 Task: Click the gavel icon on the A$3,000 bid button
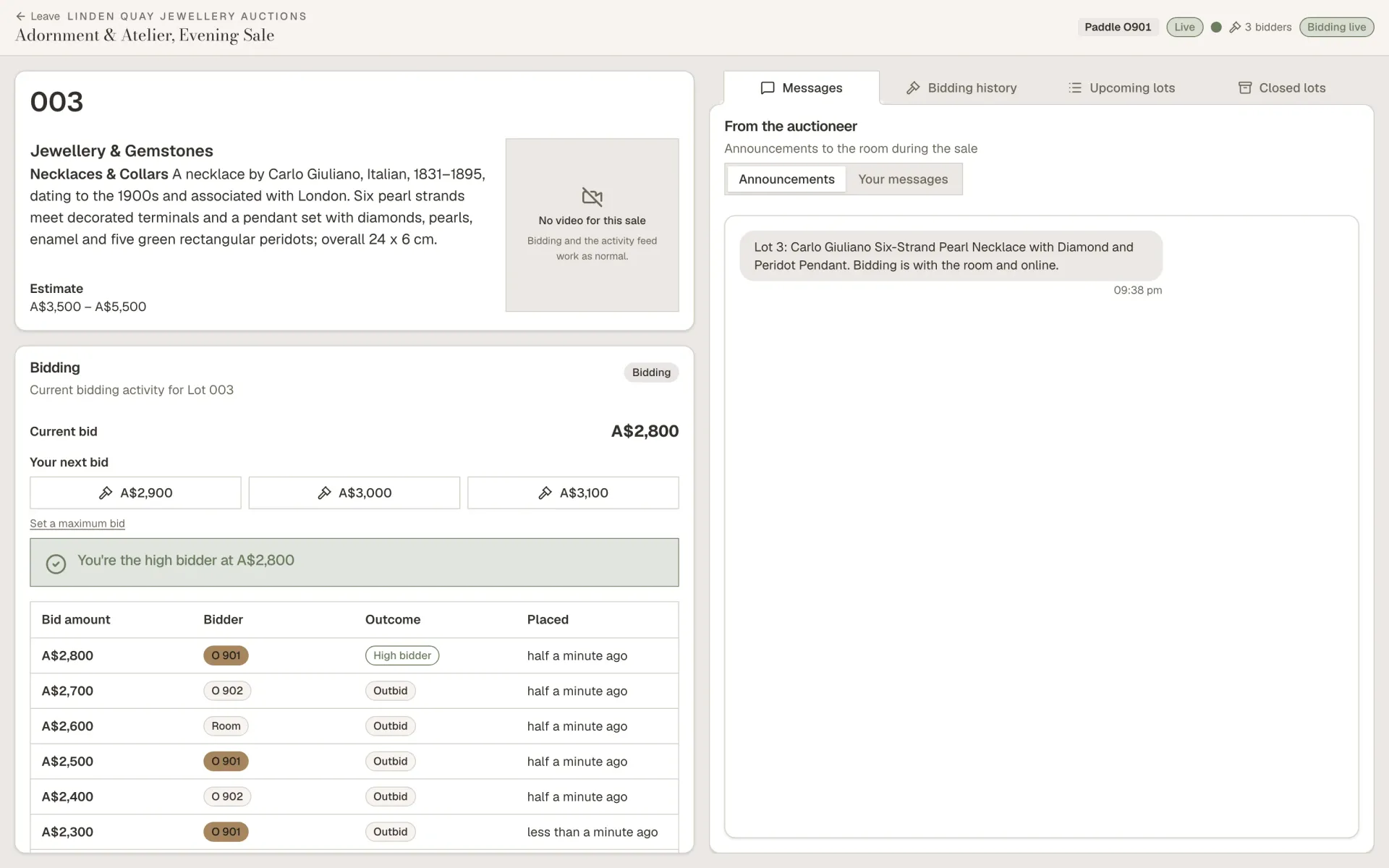324,493
